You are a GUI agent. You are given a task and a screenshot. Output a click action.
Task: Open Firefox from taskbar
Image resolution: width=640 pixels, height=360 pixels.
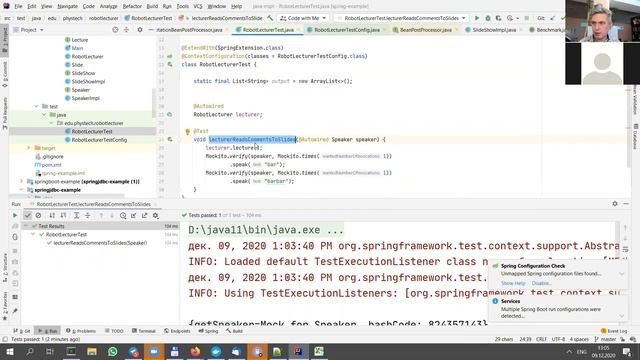click(195, 351)
